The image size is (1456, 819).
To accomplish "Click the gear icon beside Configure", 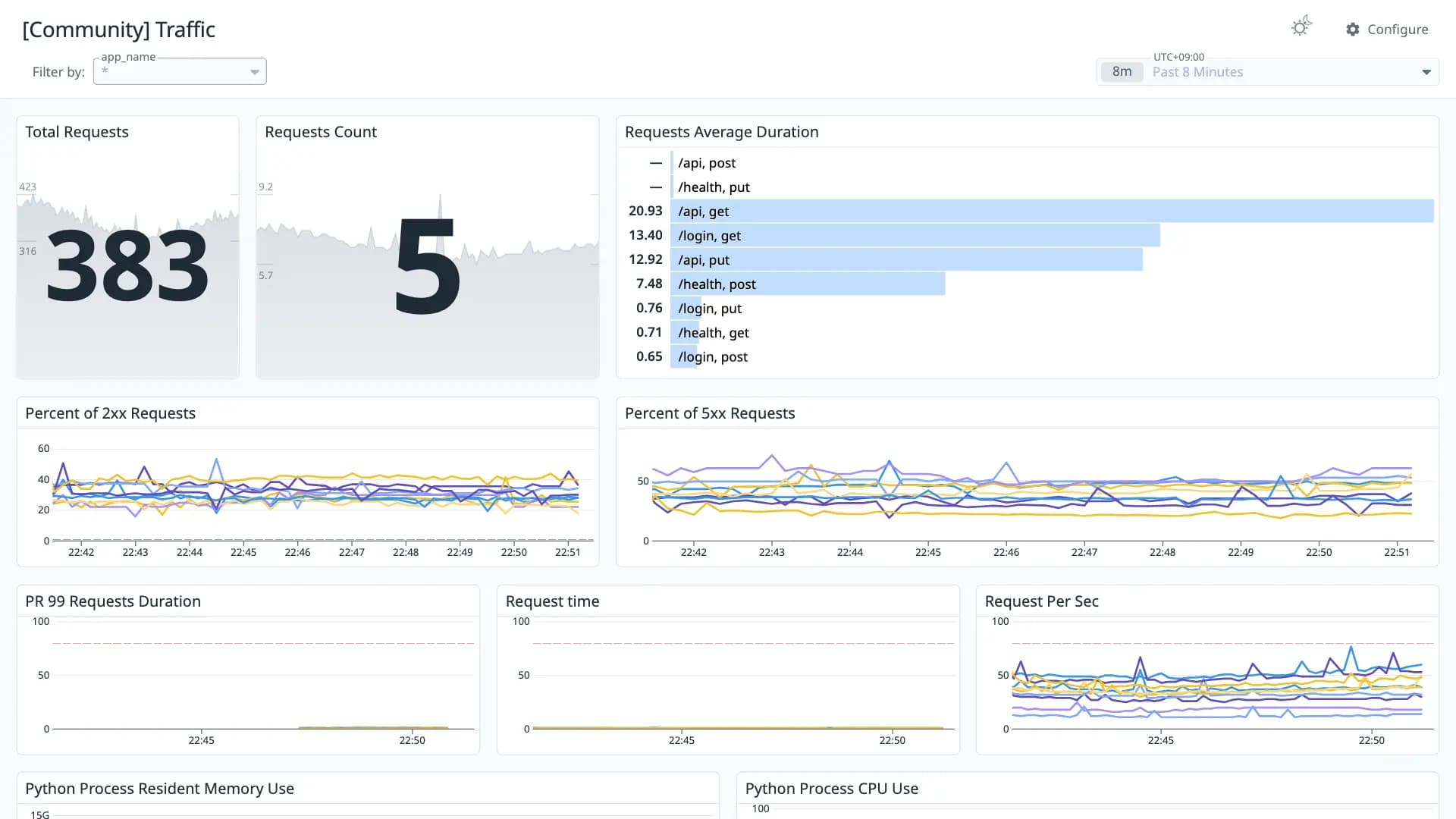I will click(x=1353, y=30).
